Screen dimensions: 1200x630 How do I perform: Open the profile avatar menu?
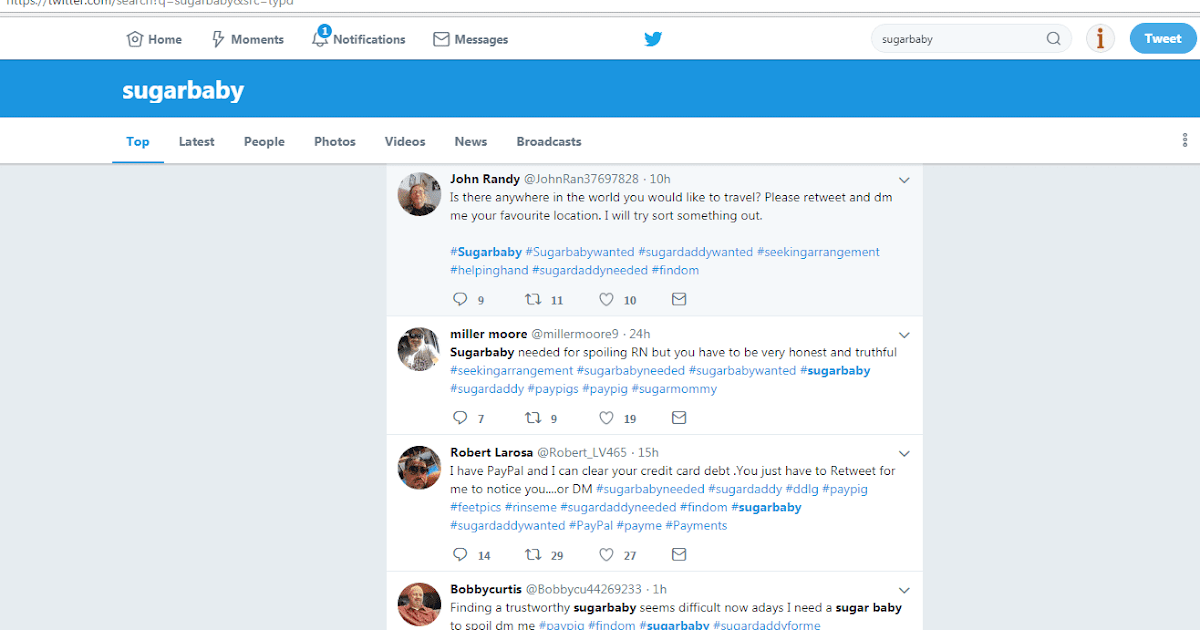point(1100,39)
